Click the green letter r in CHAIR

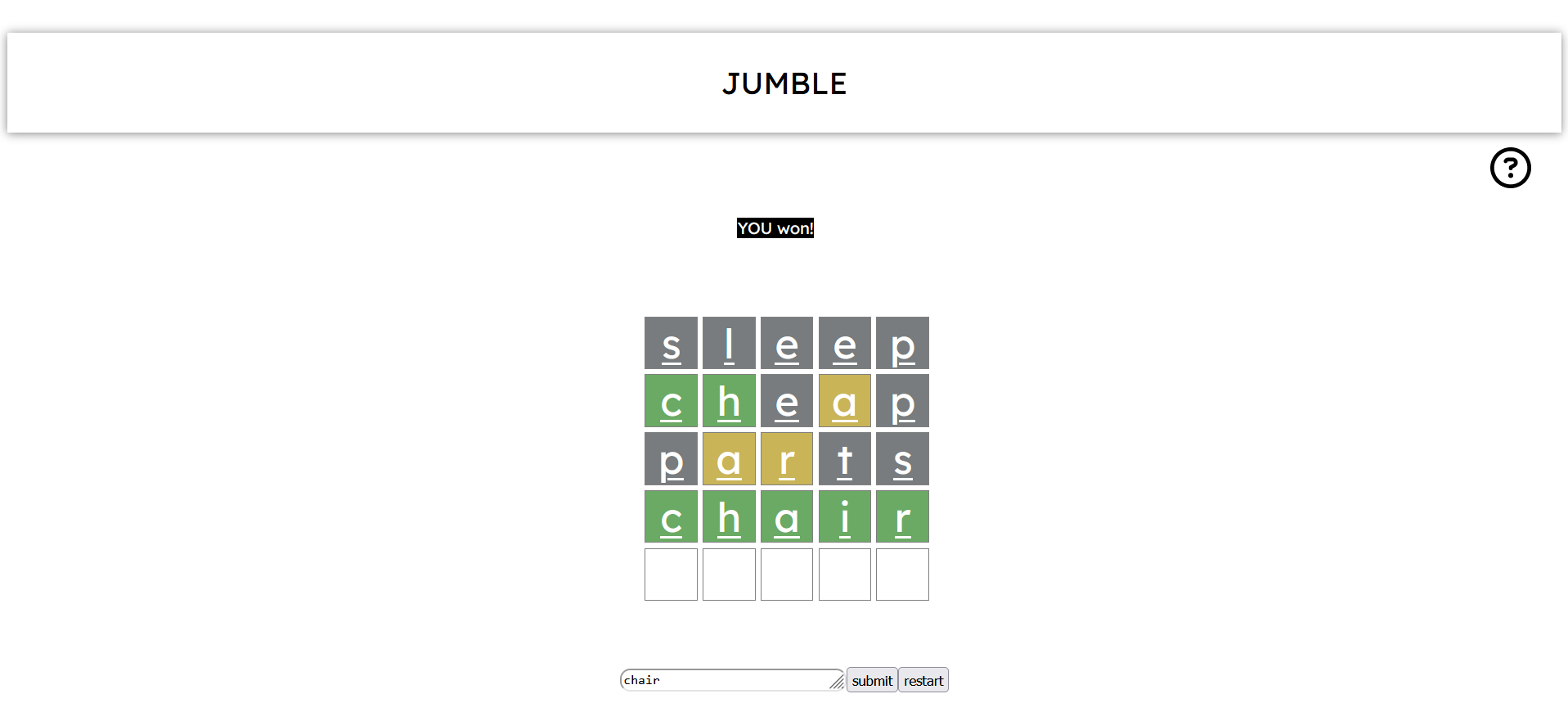pyautogui.click(x=902, y=516)
